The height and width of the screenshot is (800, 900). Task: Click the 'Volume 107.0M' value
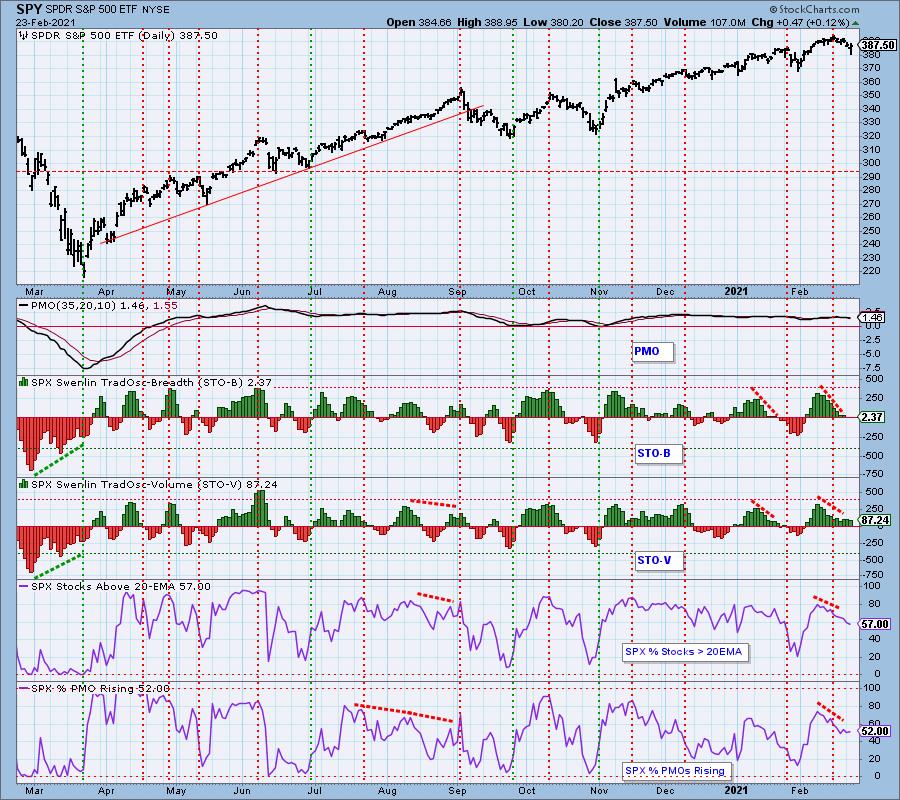coord(704,22)
